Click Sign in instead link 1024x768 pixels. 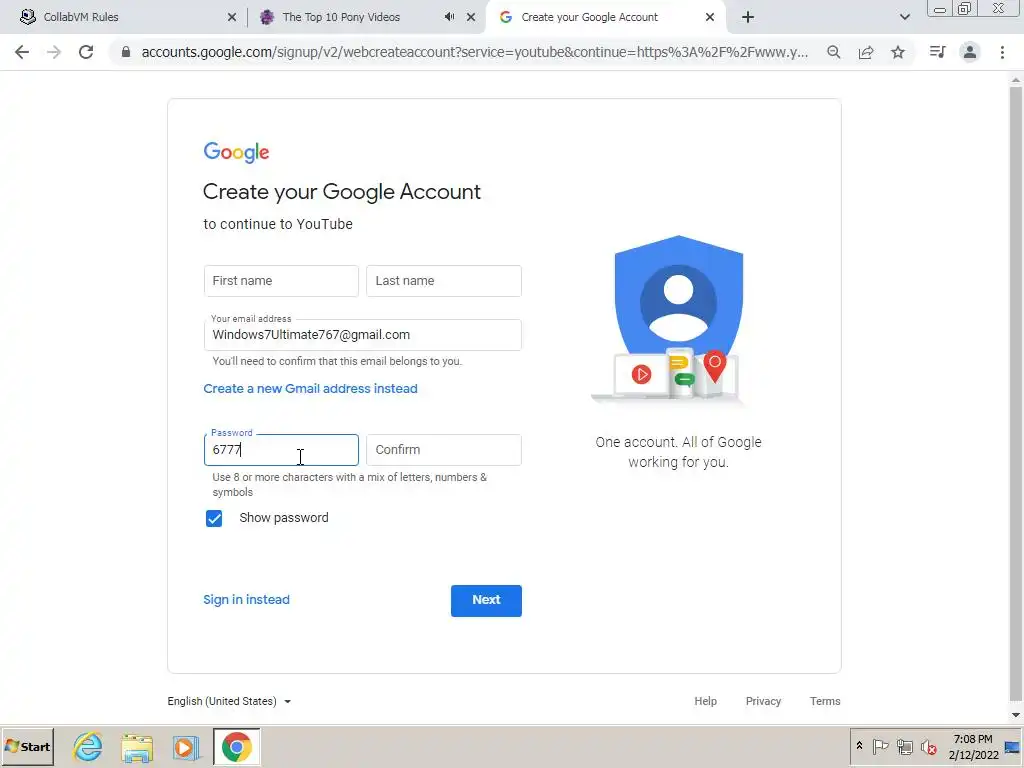pos(246,600)
